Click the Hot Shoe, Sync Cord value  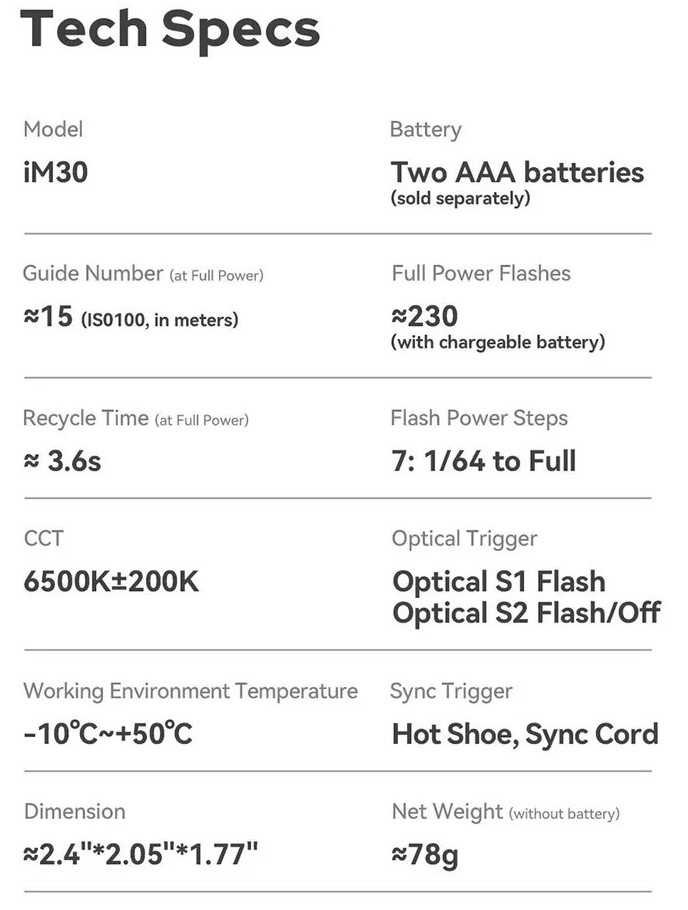coord(525,734)
